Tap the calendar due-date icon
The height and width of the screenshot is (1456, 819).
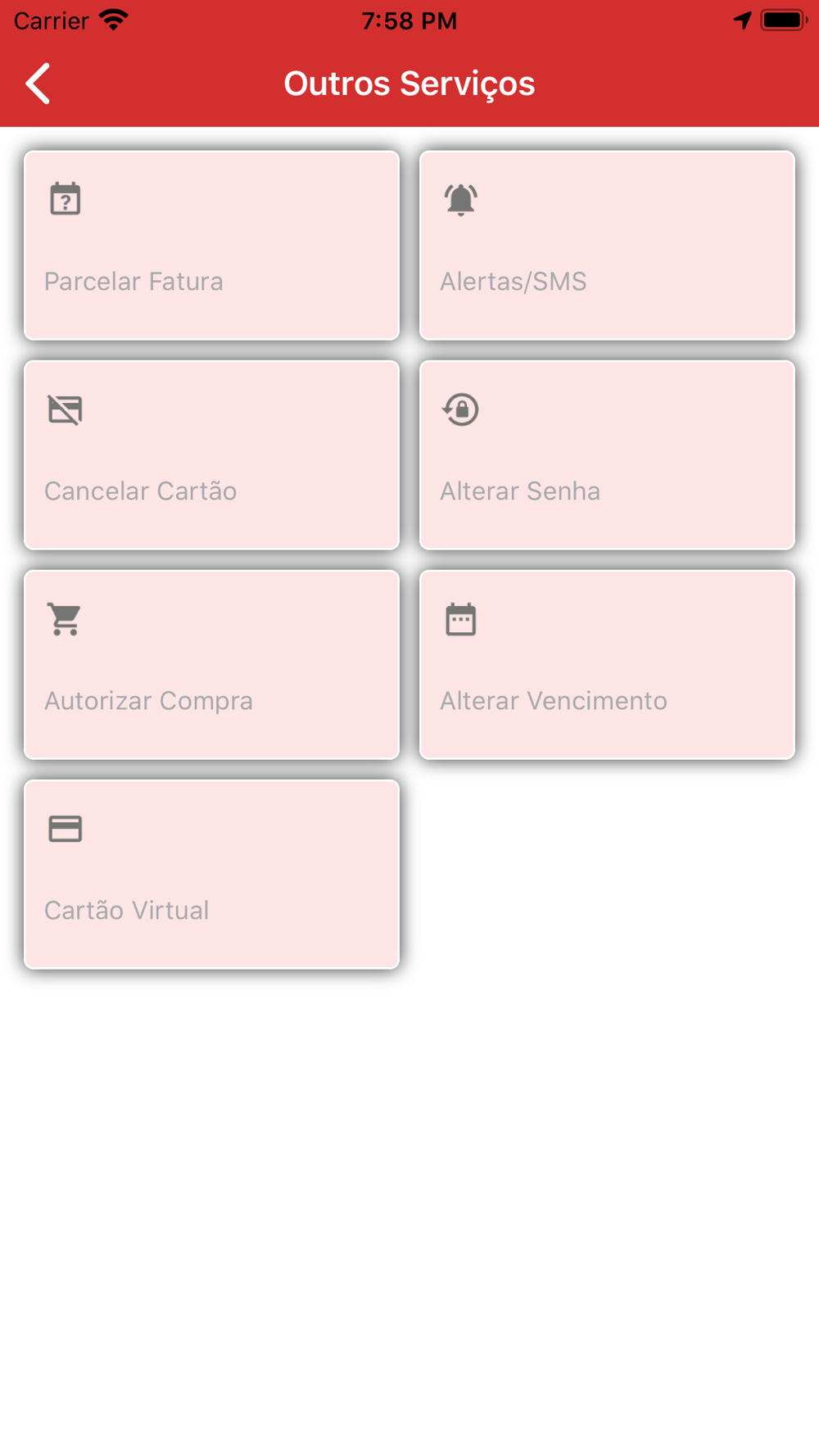(x=460, y=619)
